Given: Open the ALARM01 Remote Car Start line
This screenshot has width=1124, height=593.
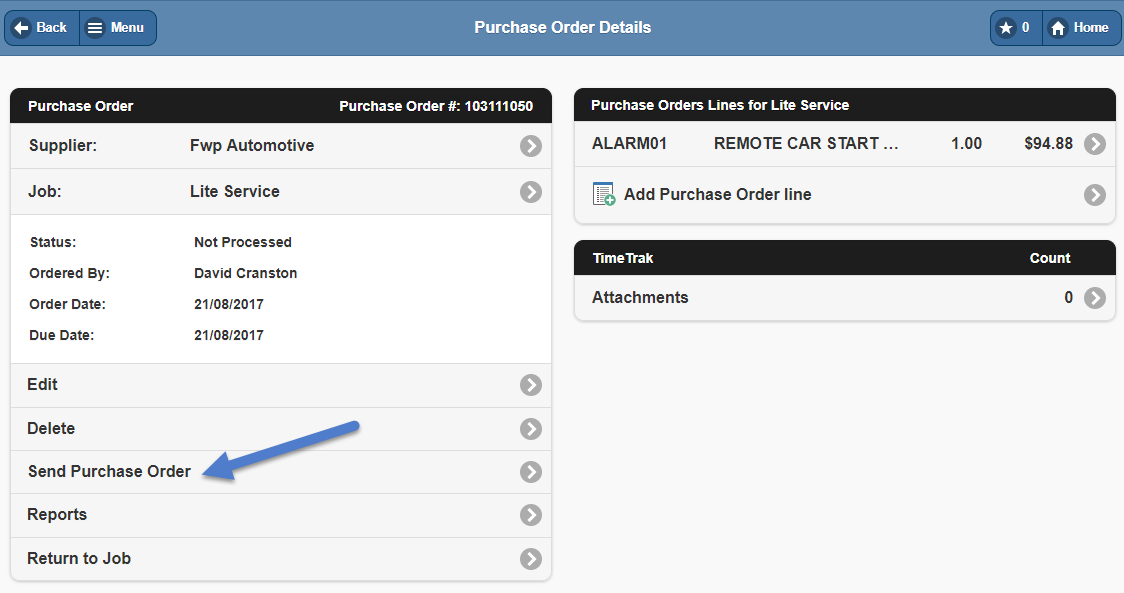Looking at the screenshot, I should pos(805,144).
